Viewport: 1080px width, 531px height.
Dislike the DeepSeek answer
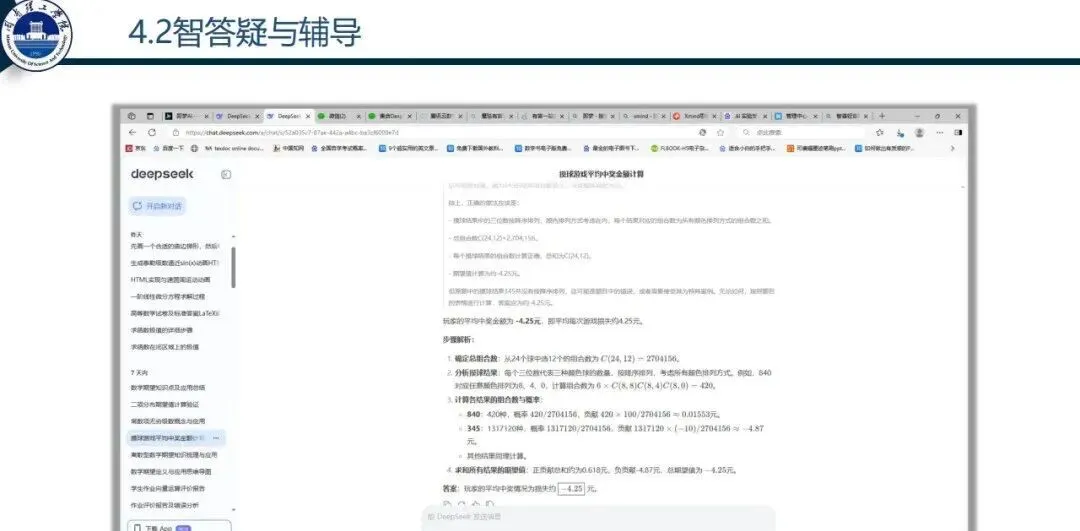[x=490, y=504]
